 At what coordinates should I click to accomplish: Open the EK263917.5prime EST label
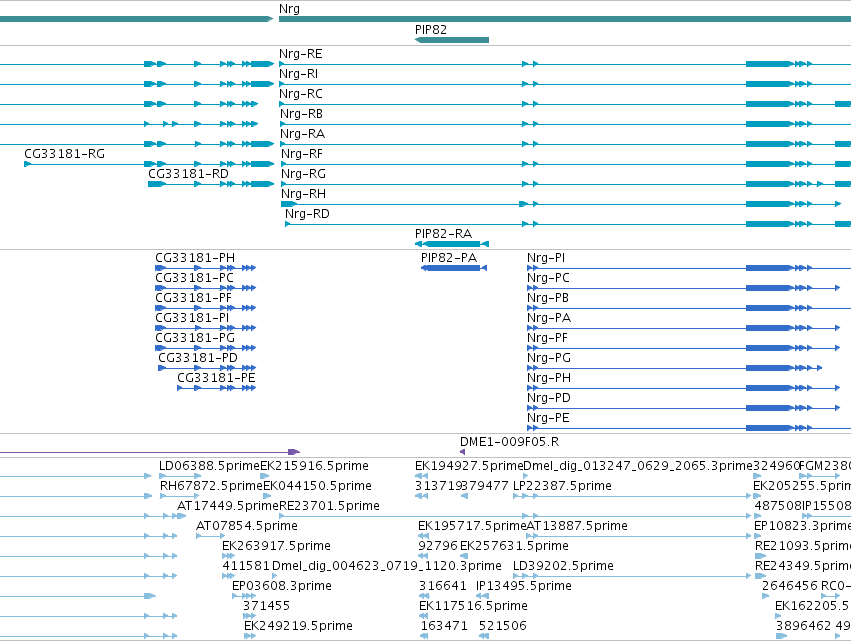pyautogui.click(x=276, y=546)
